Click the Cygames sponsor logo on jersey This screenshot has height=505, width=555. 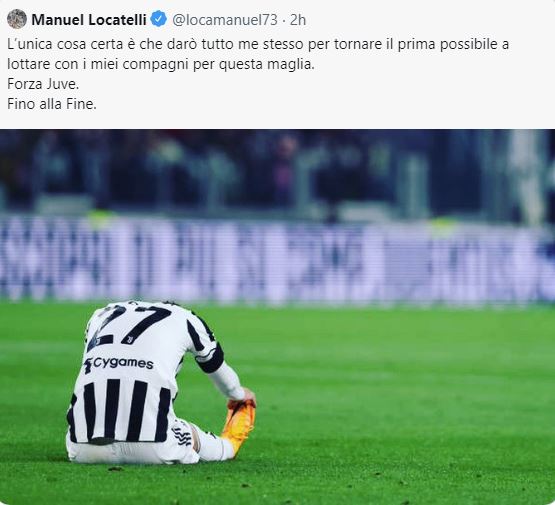[x=119, y=364]
